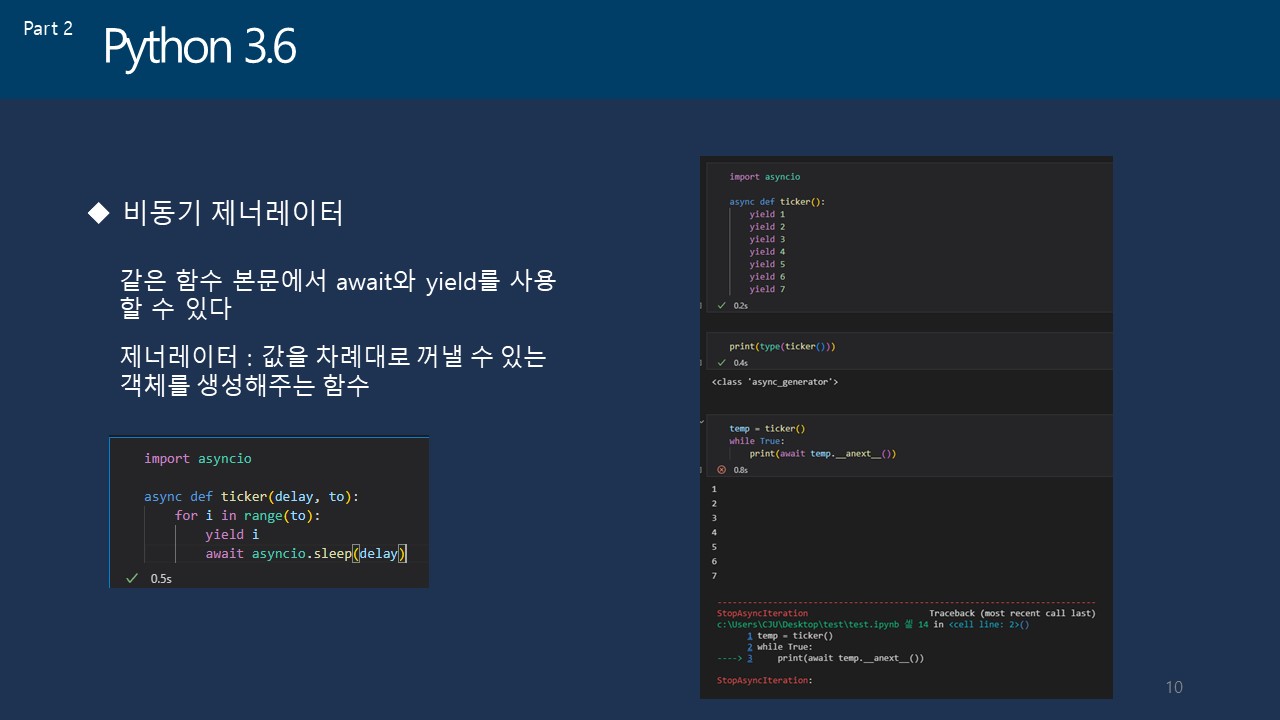Click 'import asyncio' in the left code cell

(x=197, y=458)
